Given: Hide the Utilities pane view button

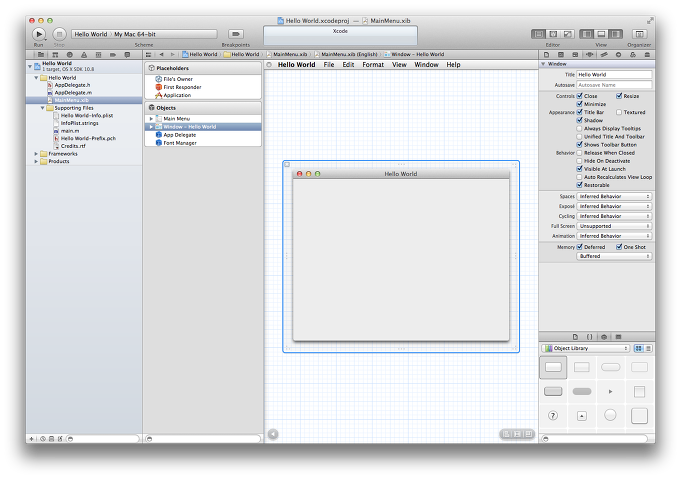Looking at the screenshot, I should [615, 34].
